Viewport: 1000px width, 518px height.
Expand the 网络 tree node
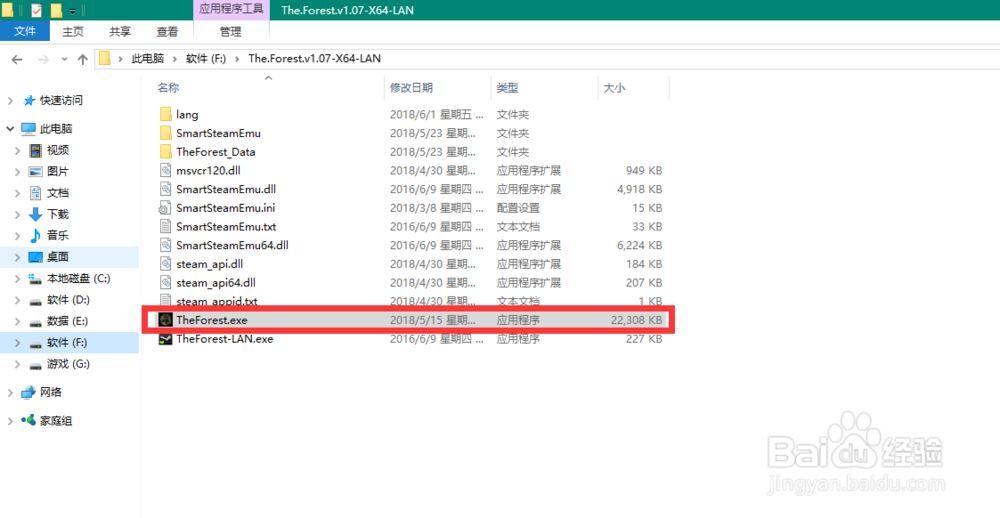coord(10,392)
